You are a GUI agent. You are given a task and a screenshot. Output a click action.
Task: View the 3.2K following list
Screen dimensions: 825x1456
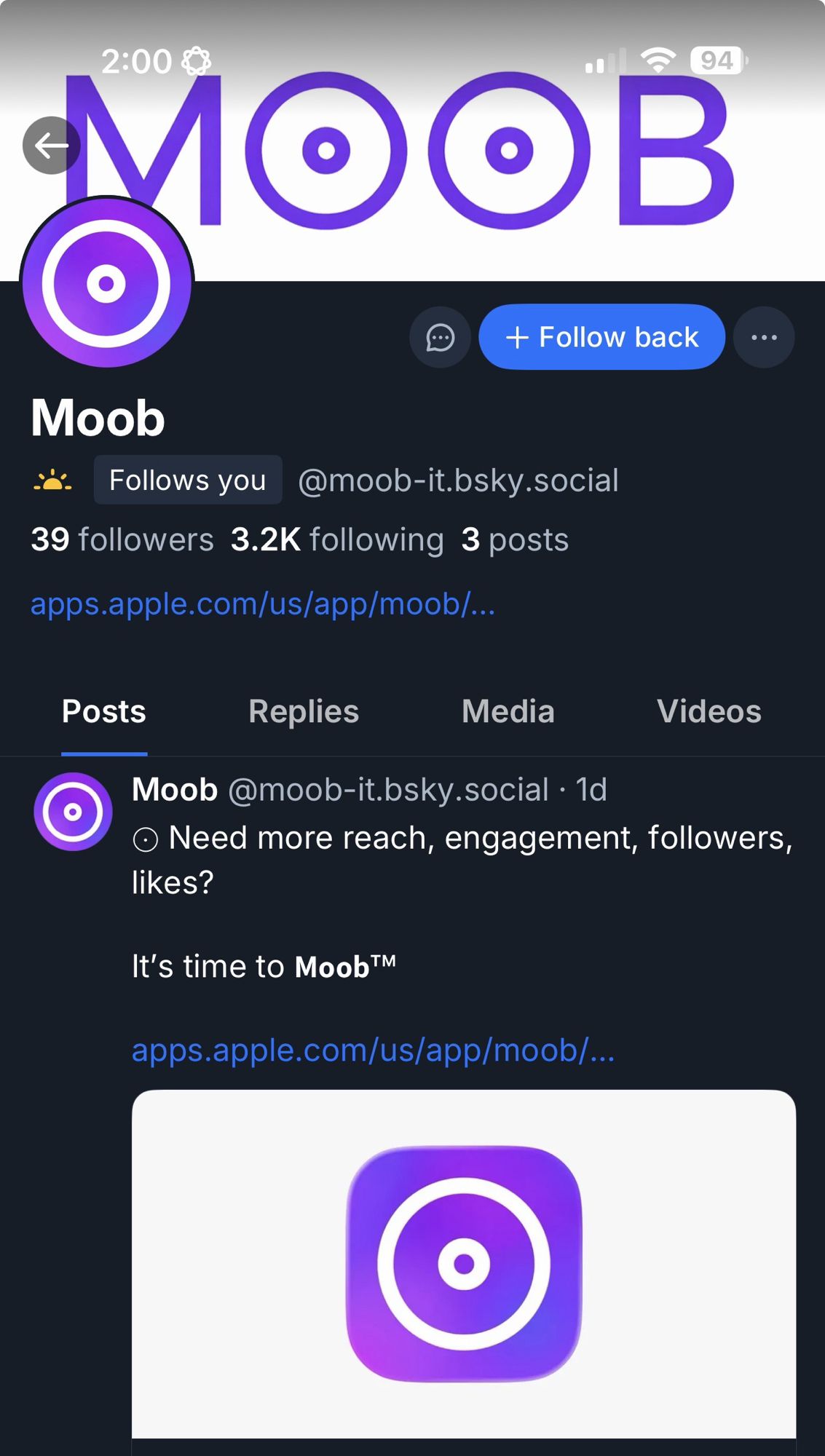[337, 540]
